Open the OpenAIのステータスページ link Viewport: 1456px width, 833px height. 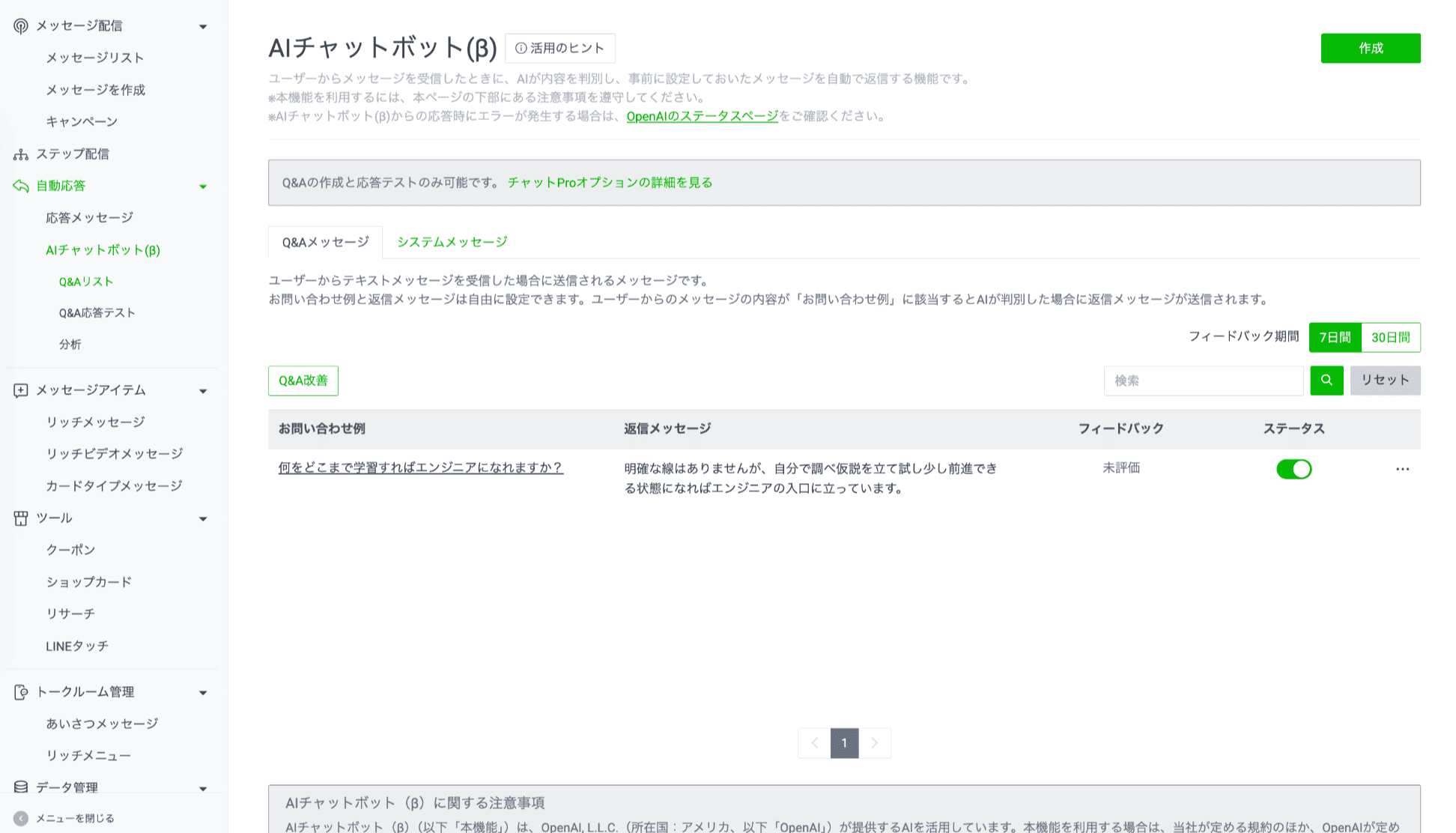pos(702,116)
